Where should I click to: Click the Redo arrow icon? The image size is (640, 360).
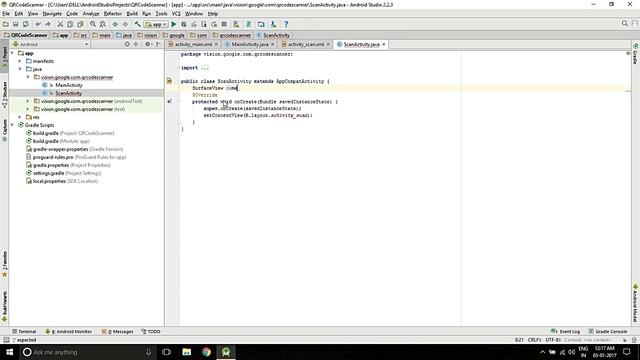48,24
